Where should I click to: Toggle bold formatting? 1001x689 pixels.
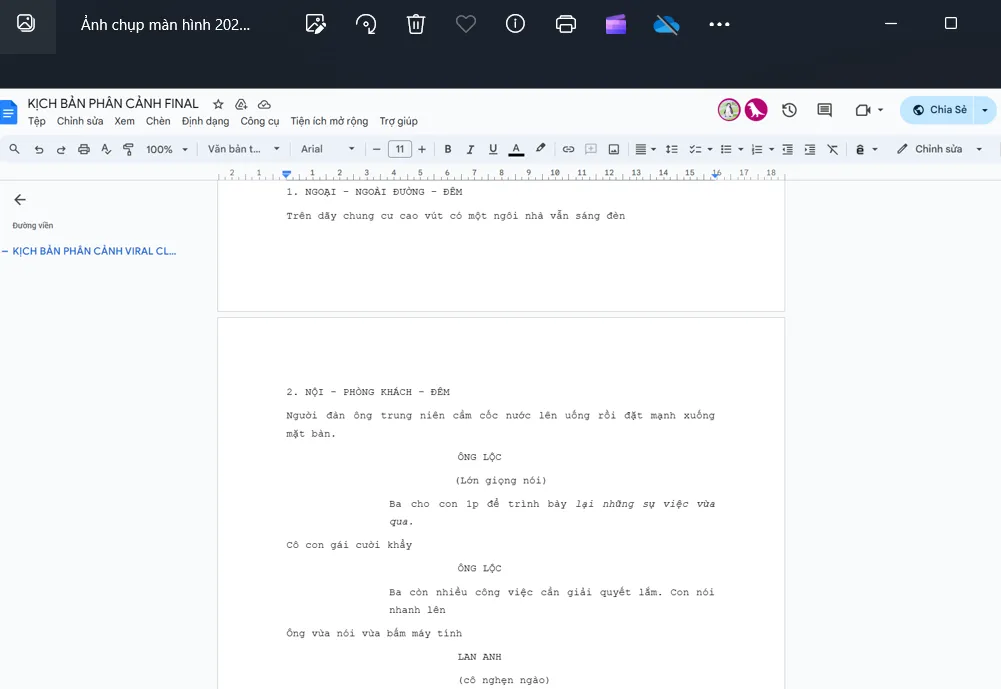(447, 149)
